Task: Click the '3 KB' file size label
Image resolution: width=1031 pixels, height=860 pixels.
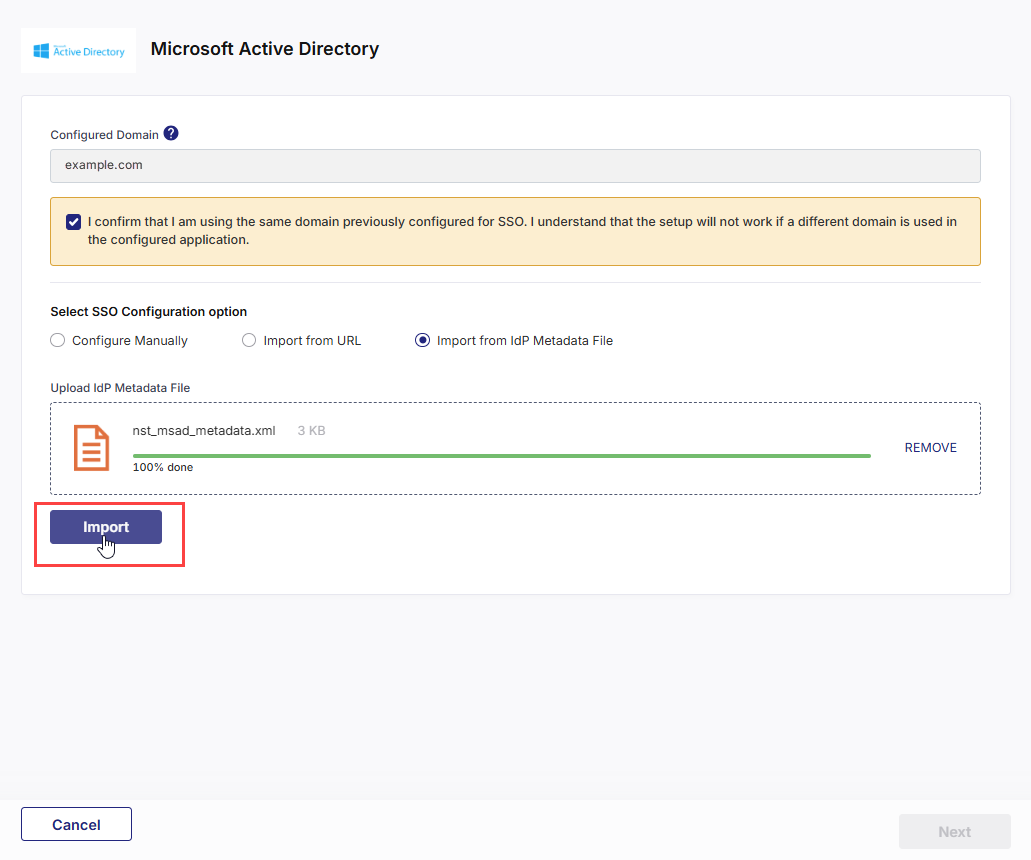Action: click(x=311, y=431)
